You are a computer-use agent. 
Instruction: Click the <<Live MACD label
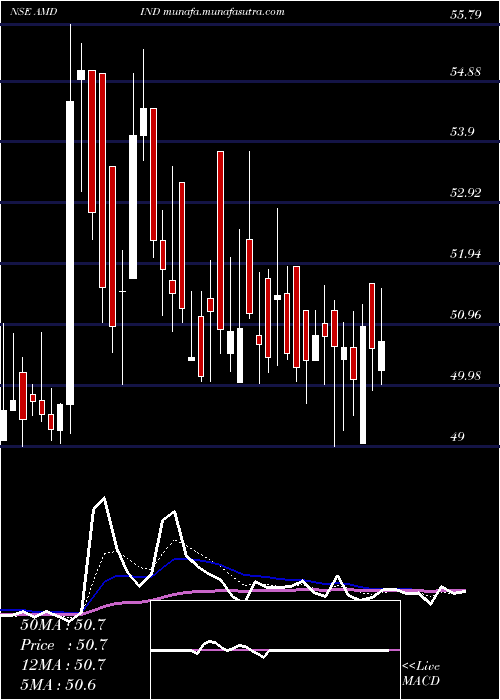pos(421,673)
